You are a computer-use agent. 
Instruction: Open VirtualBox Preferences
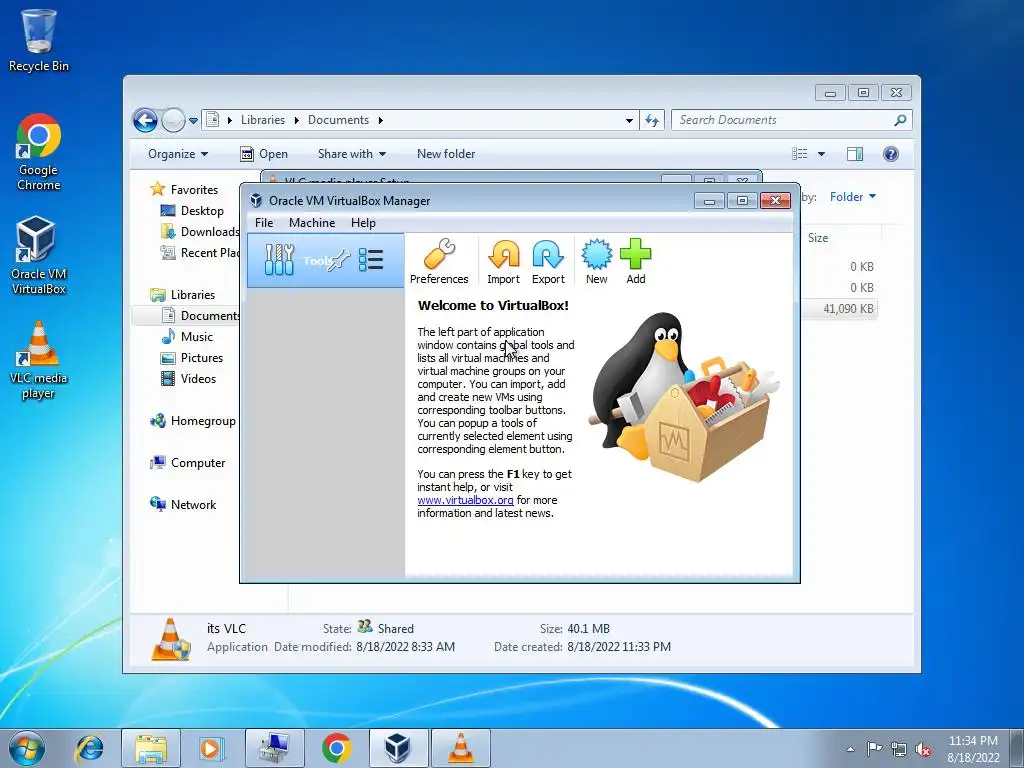(439, 261)
